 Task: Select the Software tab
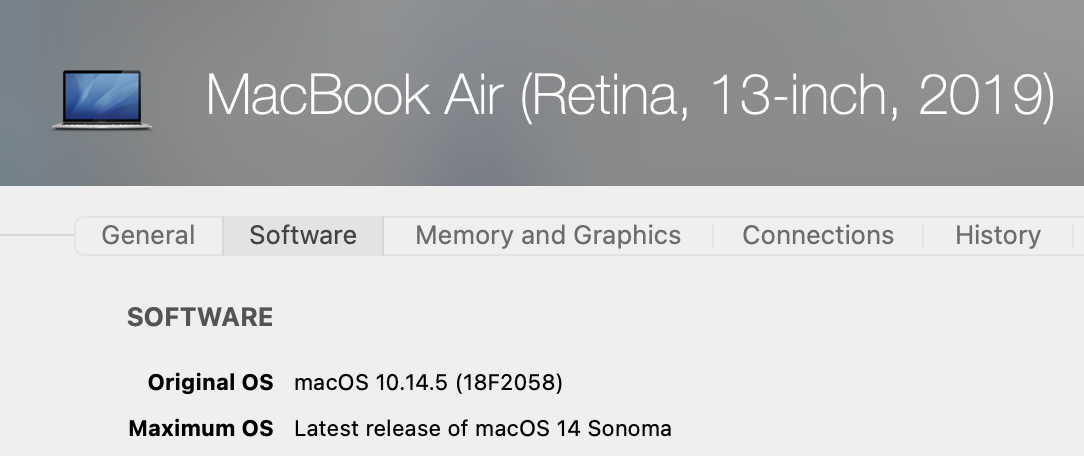click(303, 236)
